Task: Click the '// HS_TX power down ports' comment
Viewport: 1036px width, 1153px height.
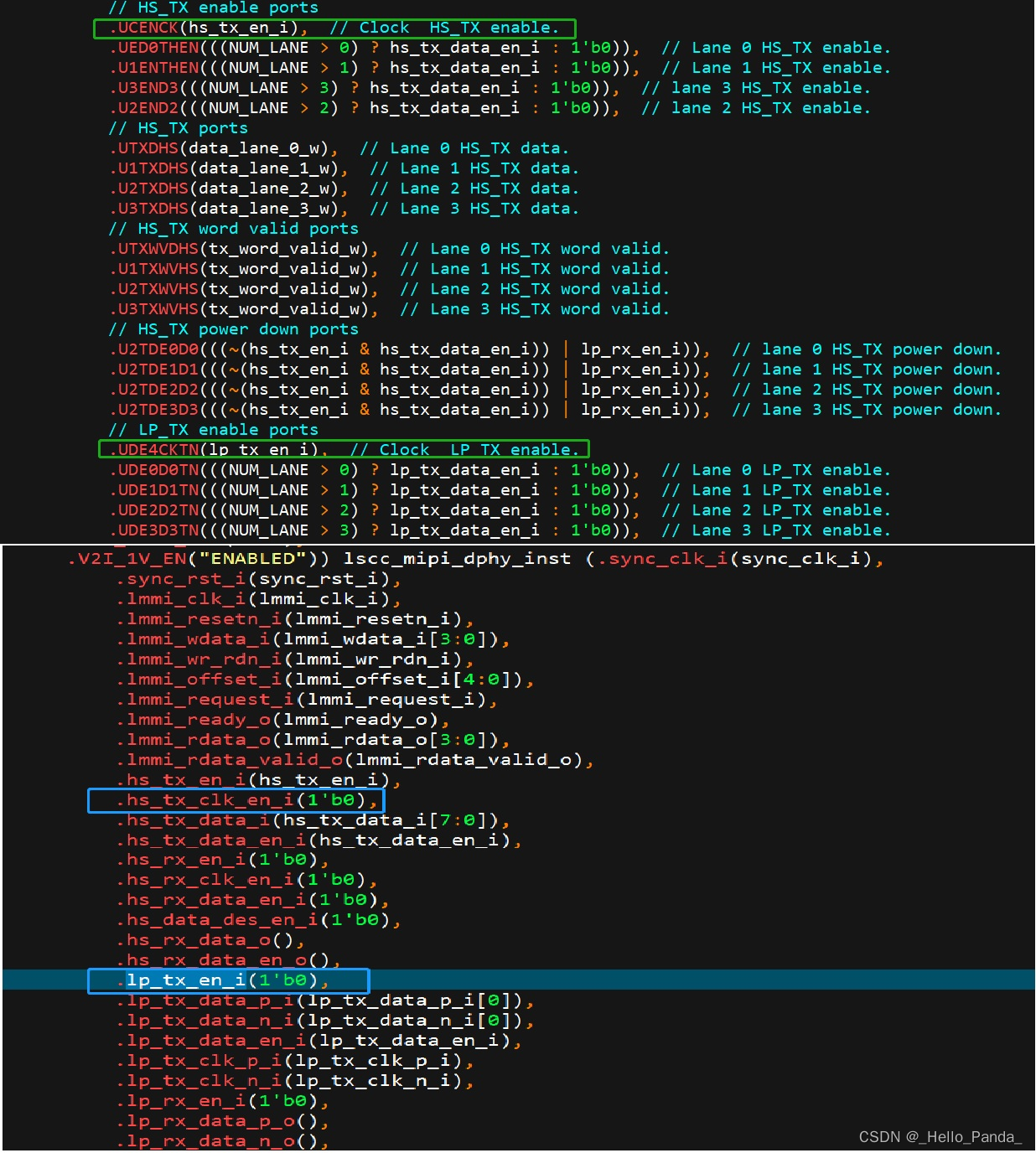Action: pyautogui.click(x=233, y=329)
